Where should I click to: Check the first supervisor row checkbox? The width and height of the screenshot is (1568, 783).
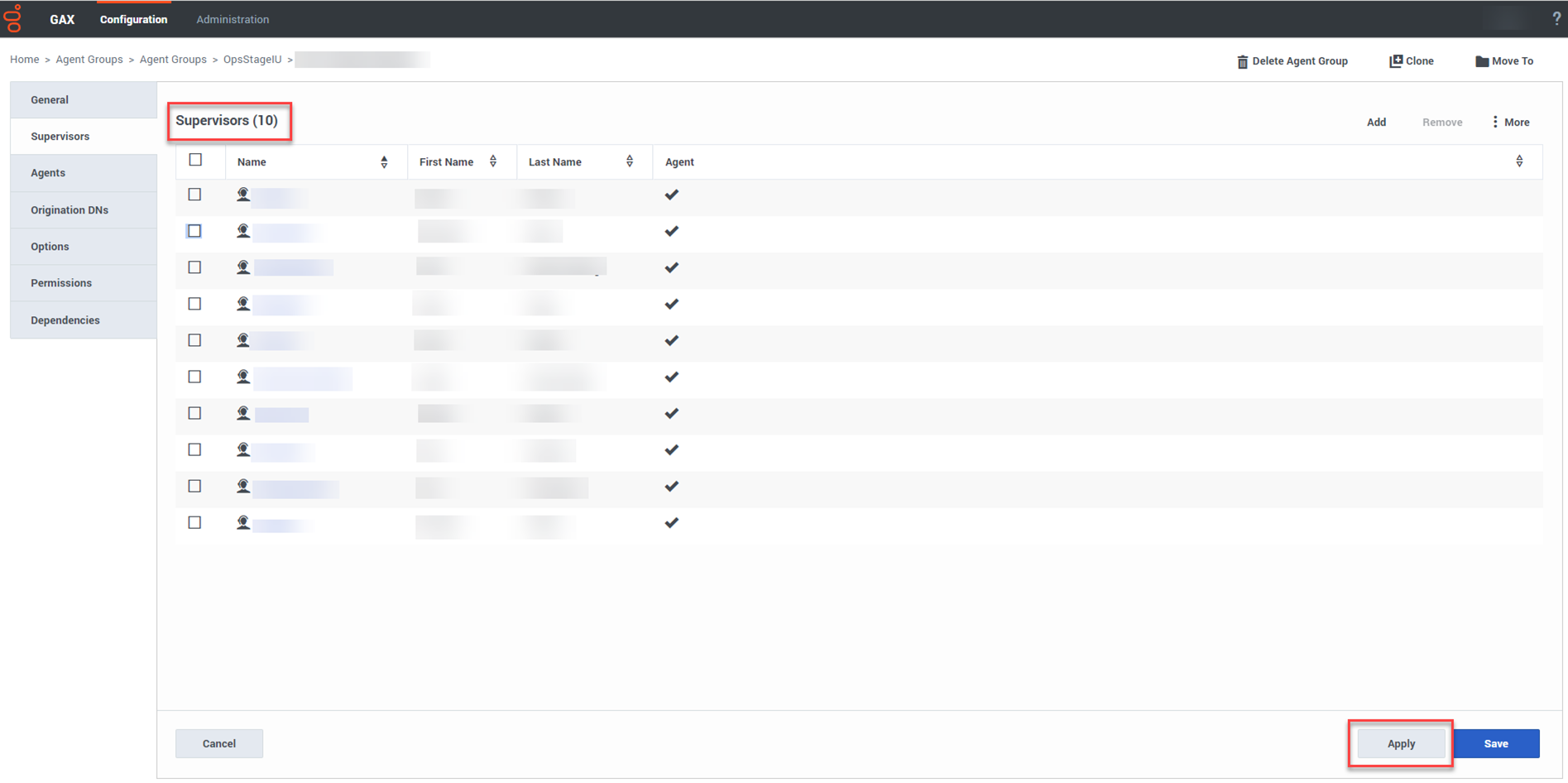point(194,195)
